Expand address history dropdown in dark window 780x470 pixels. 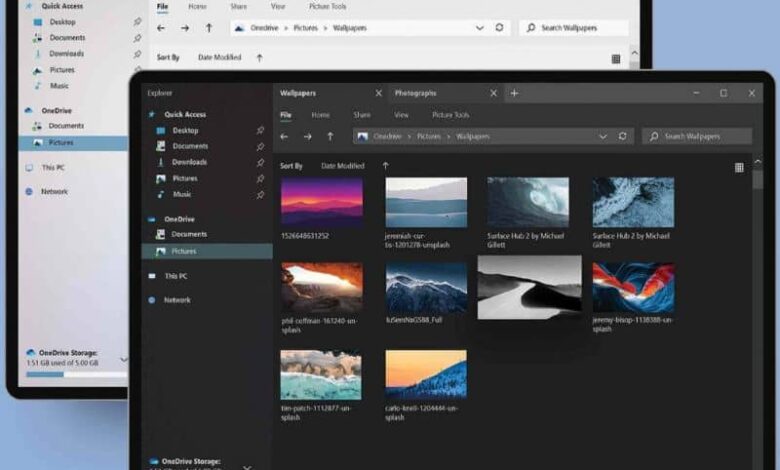(x=603, y=136)
